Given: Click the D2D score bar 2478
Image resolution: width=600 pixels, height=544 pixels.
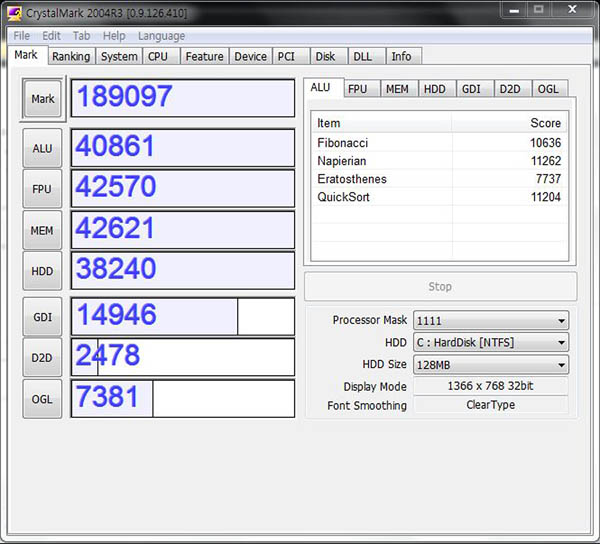Looking at the screenshot, I should coord(183,357).
